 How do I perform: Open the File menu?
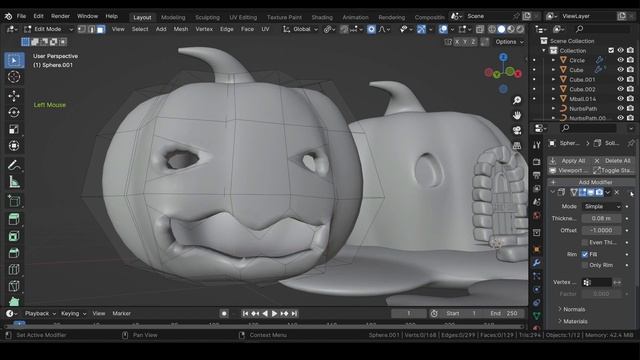click(21, 16)
